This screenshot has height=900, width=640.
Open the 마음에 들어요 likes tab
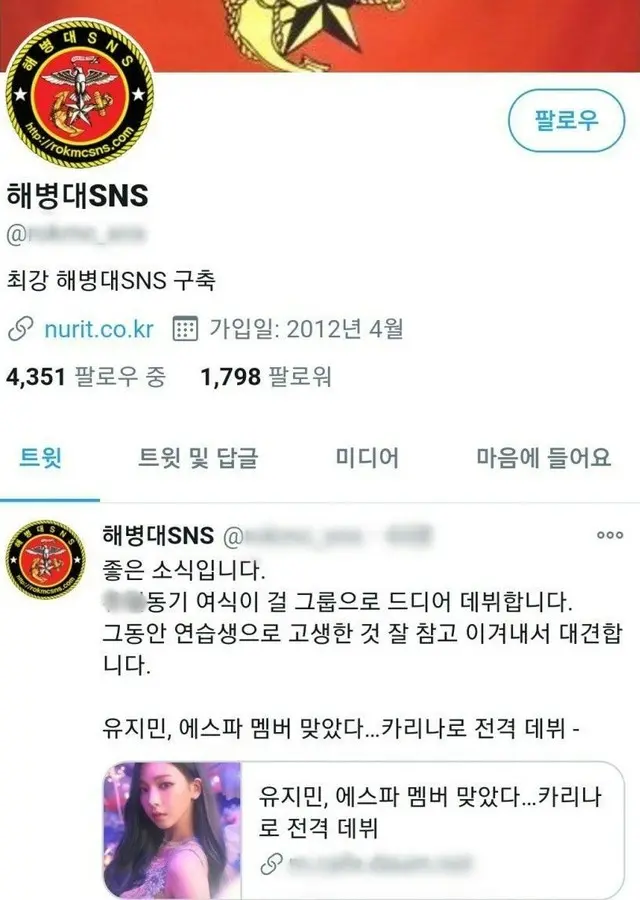(x=544, y=458)
